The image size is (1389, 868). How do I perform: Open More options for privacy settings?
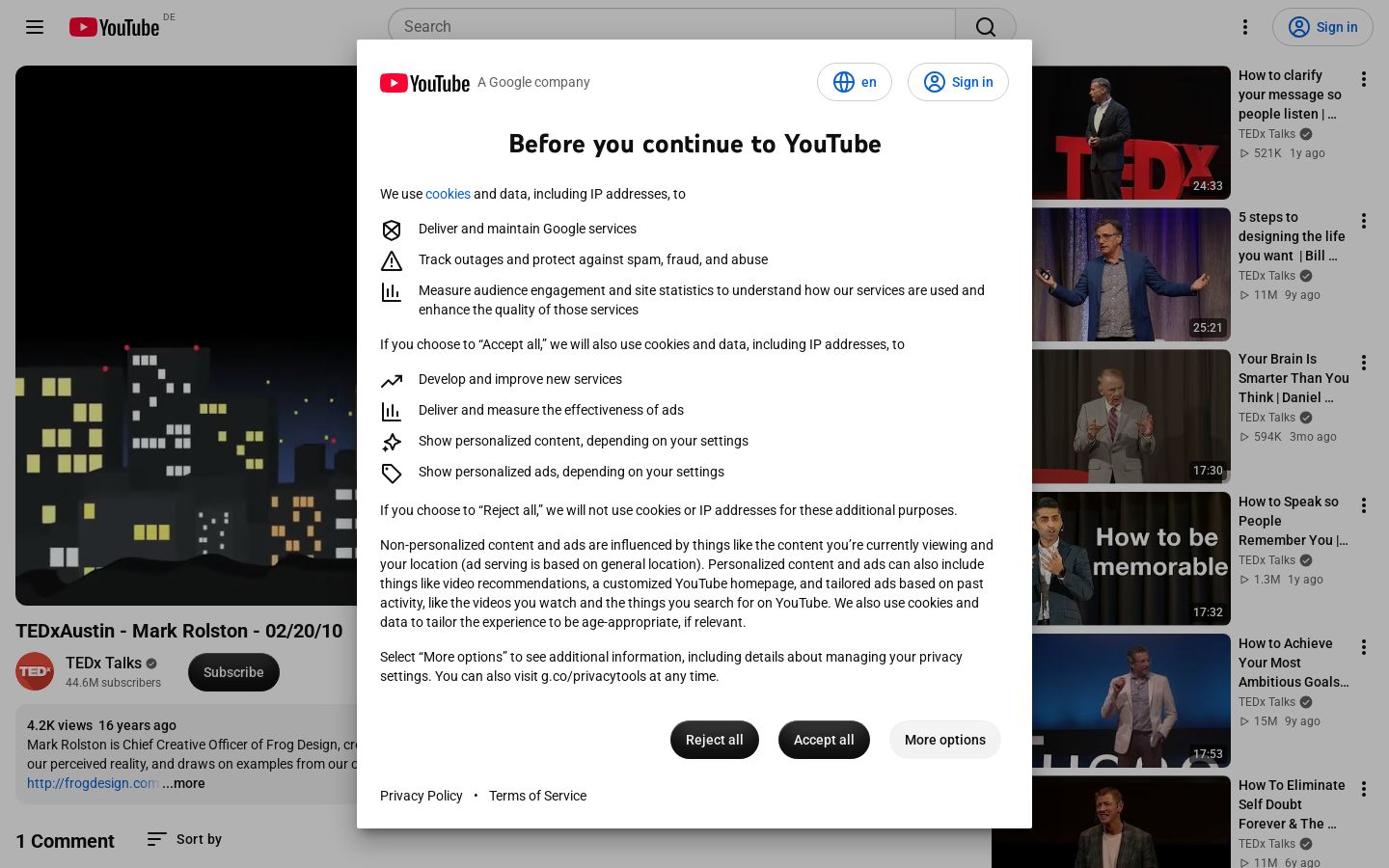pos(945,740)
